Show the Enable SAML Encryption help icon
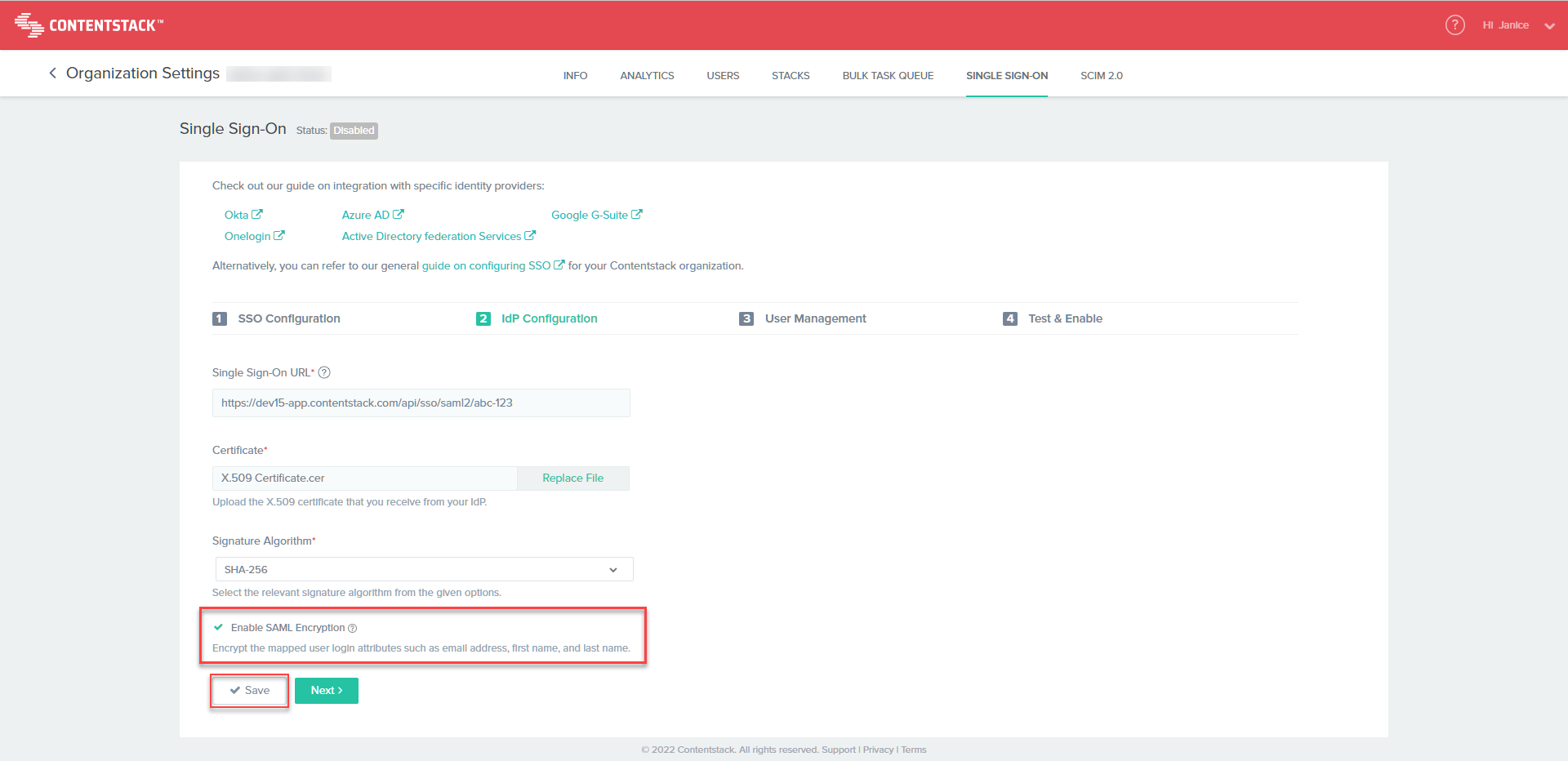Viewport: 1568px width, 761px height. (x=353, y=628)
